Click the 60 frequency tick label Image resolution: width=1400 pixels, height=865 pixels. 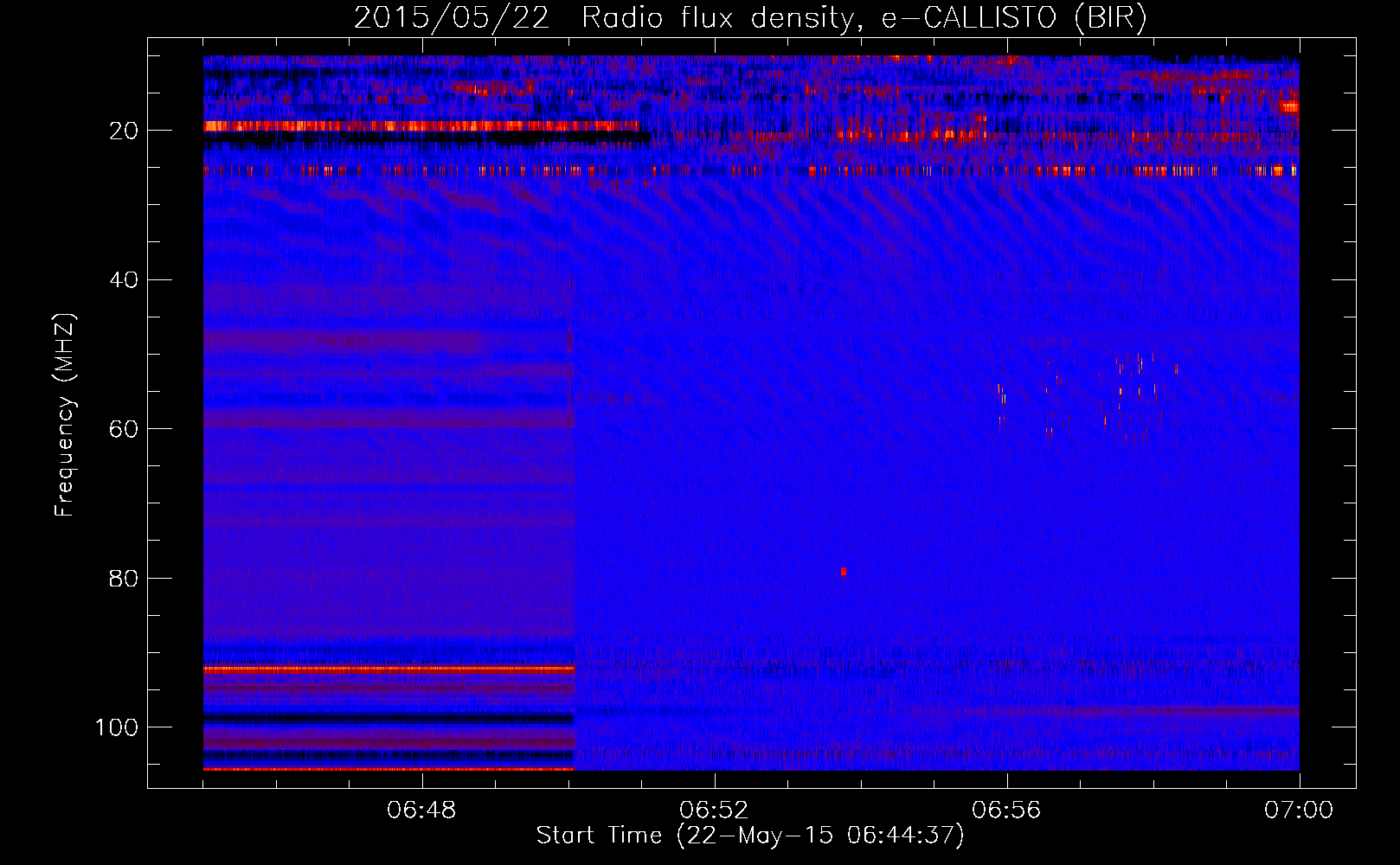coord(124,429)
